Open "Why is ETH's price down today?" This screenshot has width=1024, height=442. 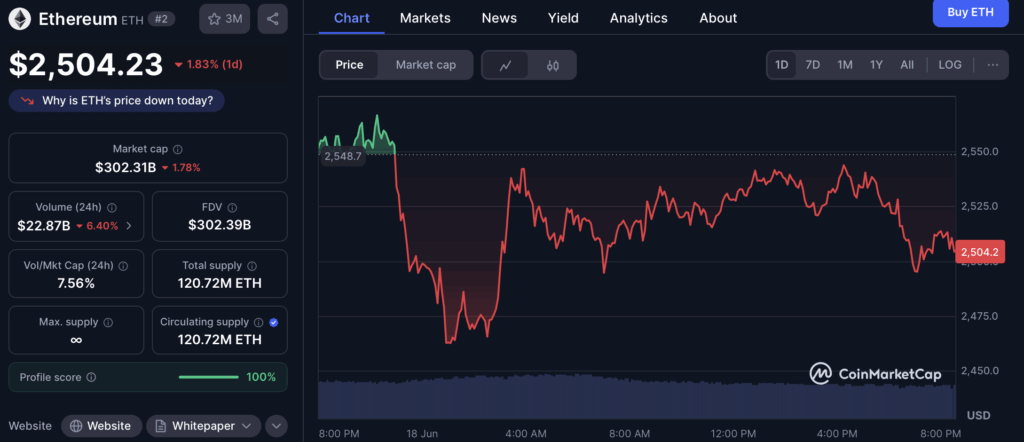pyautogui.click(x=117, y=101)
